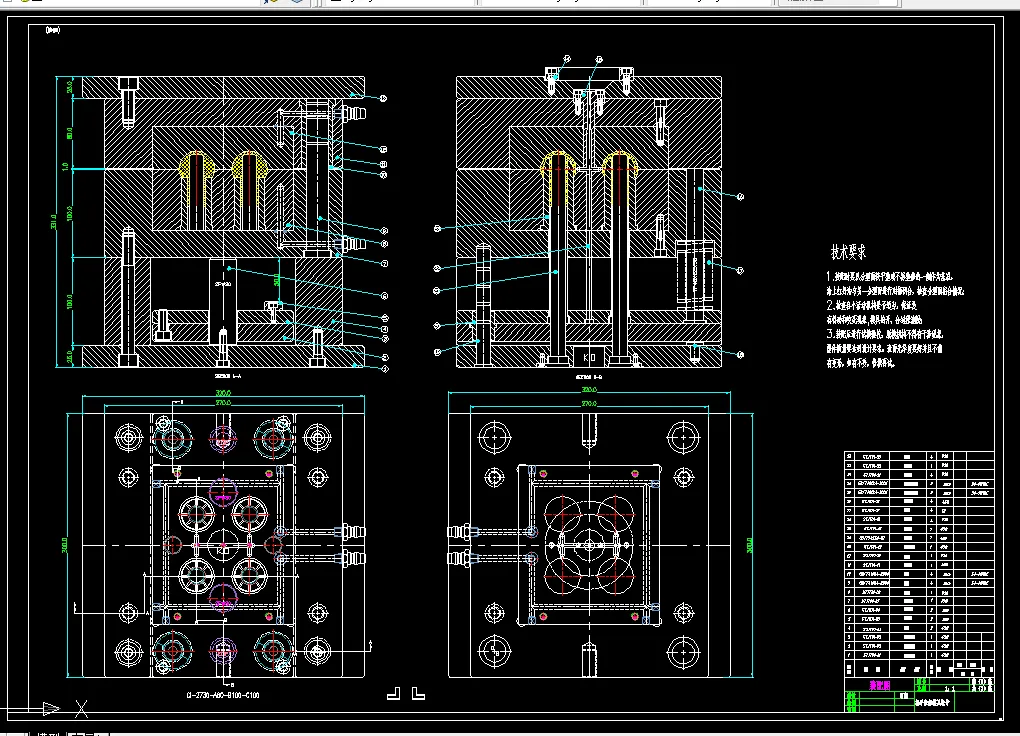
Task: Click vertical 300.0 dimension beside left plan view
Action: point(64,545)
